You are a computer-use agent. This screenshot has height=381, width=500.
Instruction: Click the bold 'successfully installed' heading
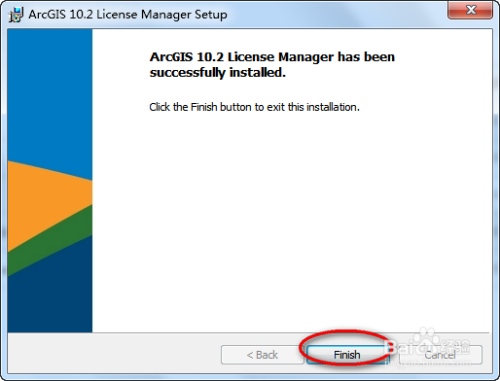pyautogui.click(x=272, y=65)
